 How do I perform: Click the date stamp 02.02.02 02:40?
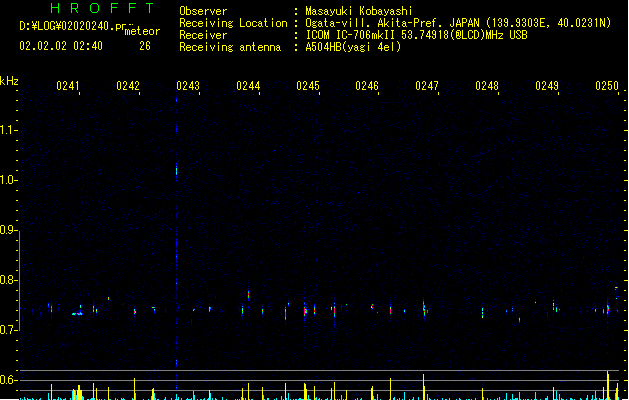click(61, 46)
